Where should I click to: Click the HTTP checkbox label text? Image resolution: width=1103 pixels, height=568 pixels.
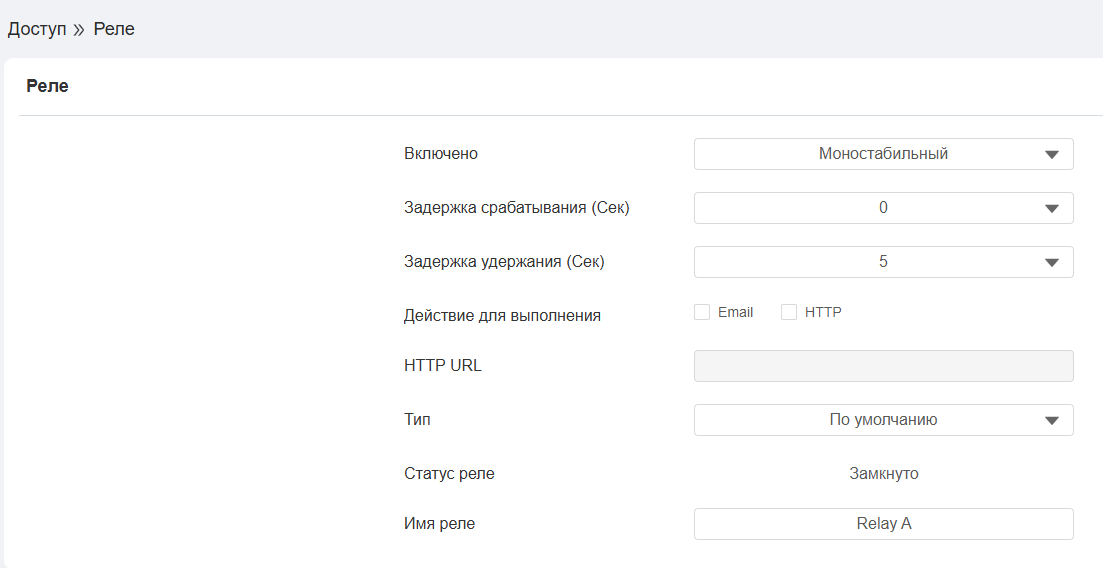823,312
